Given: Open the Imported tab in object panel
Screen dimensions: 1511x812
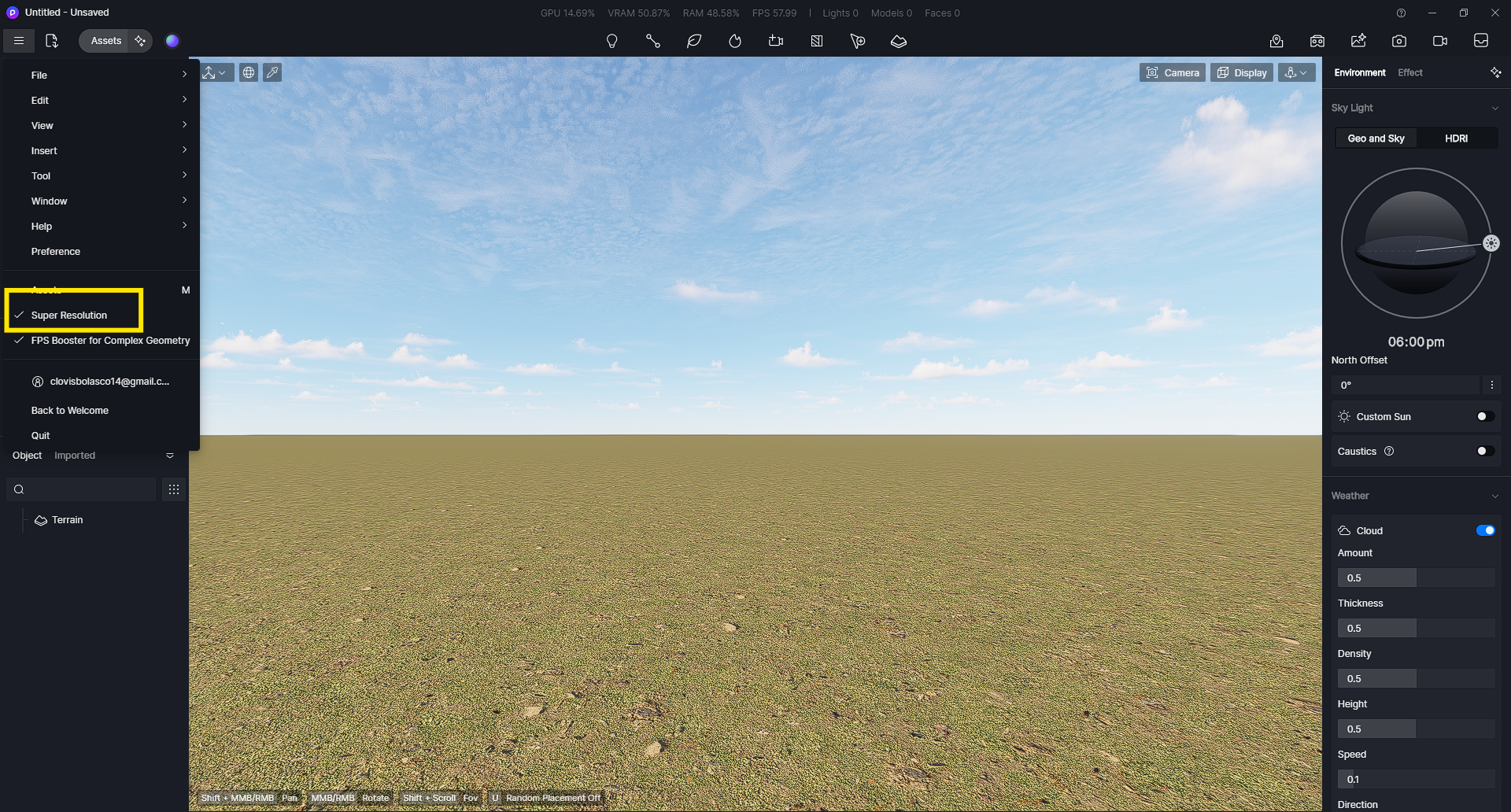Looking at the screenshot, I should click(x=75, y=456).
